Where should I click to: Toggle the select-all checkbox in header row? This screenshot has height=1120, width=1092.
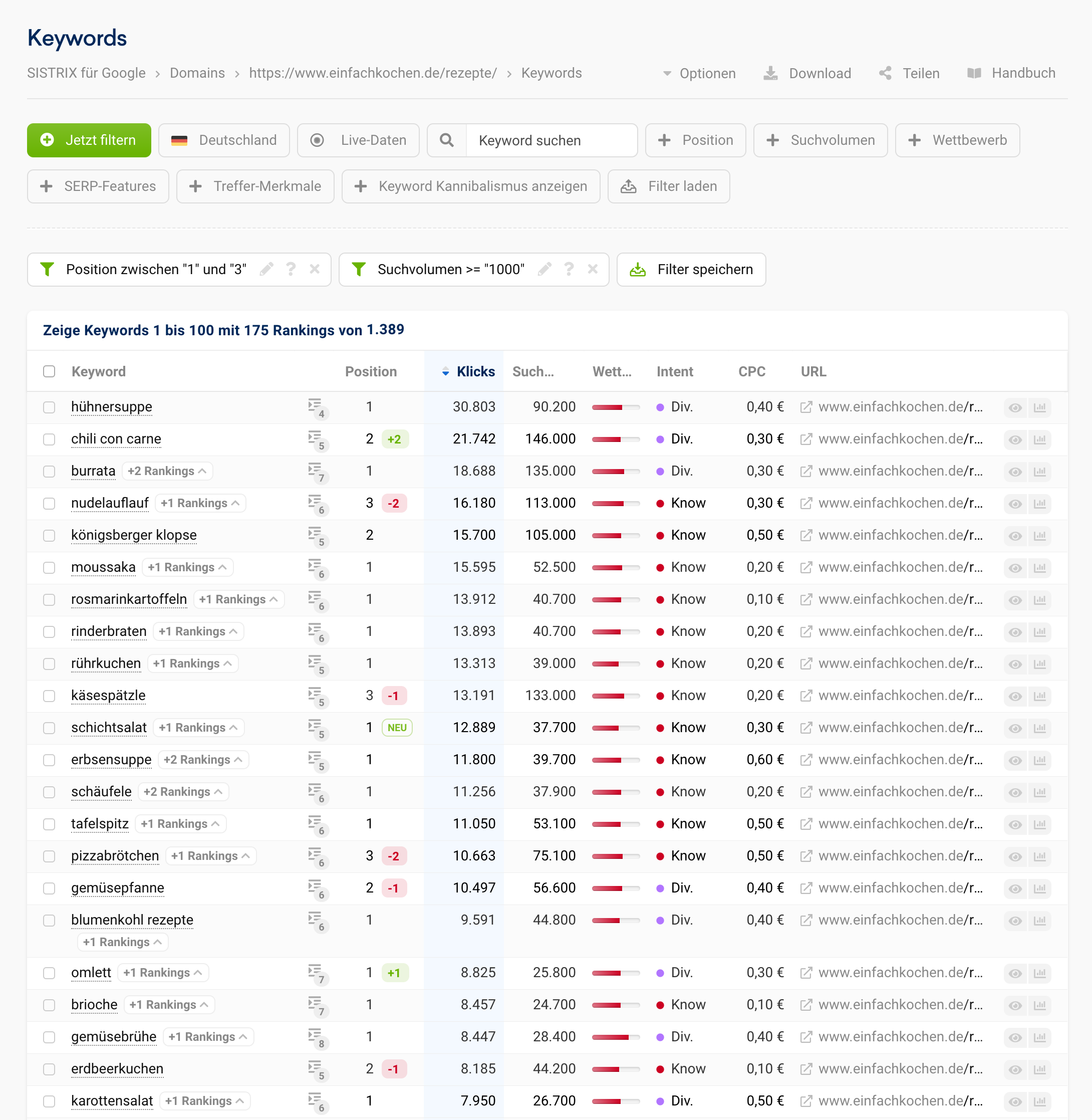pyautogui.click(x=49, y=371)
